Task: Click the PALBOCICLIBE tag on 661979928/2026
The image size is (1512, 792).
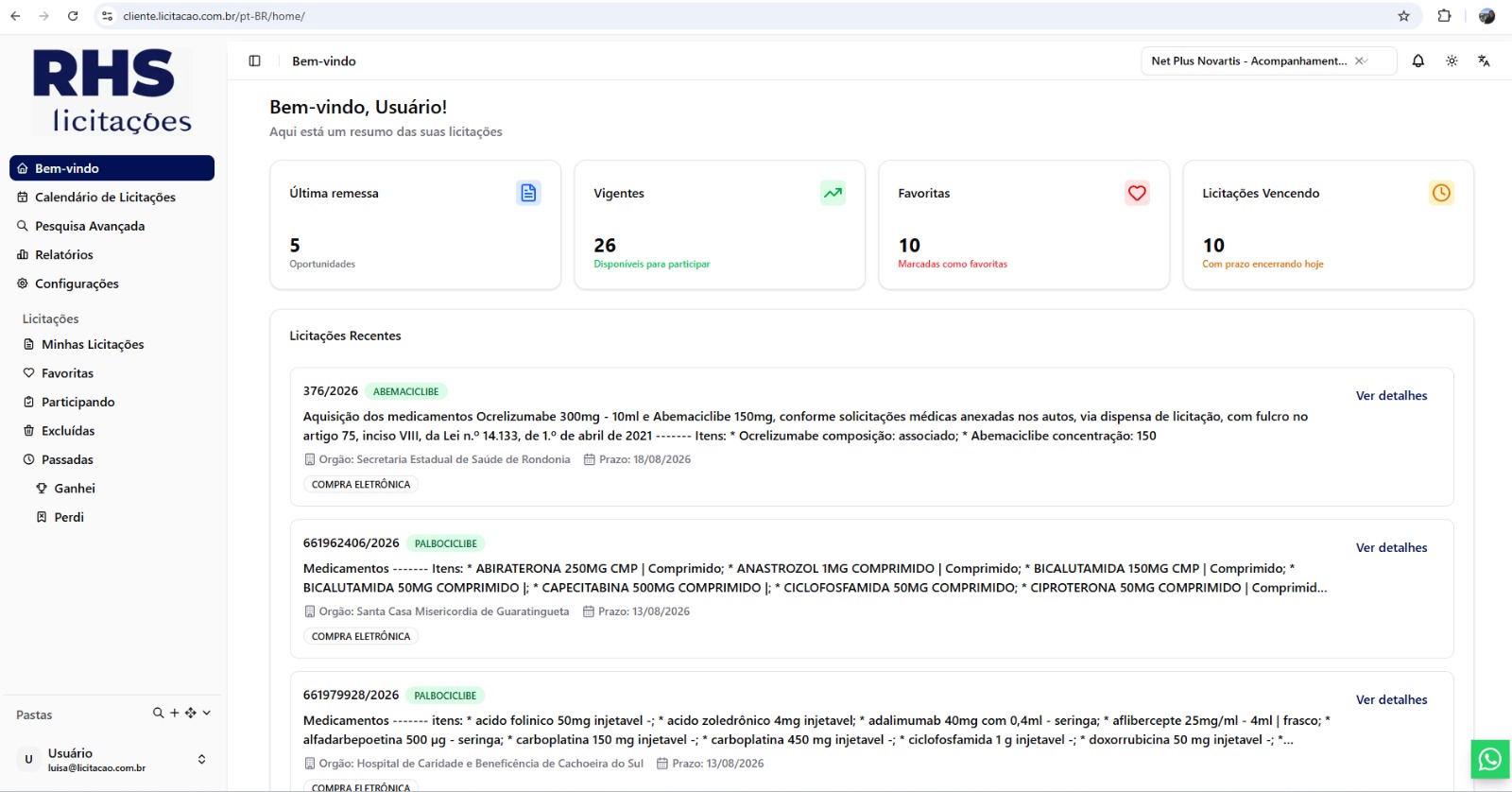Action: 445,696
